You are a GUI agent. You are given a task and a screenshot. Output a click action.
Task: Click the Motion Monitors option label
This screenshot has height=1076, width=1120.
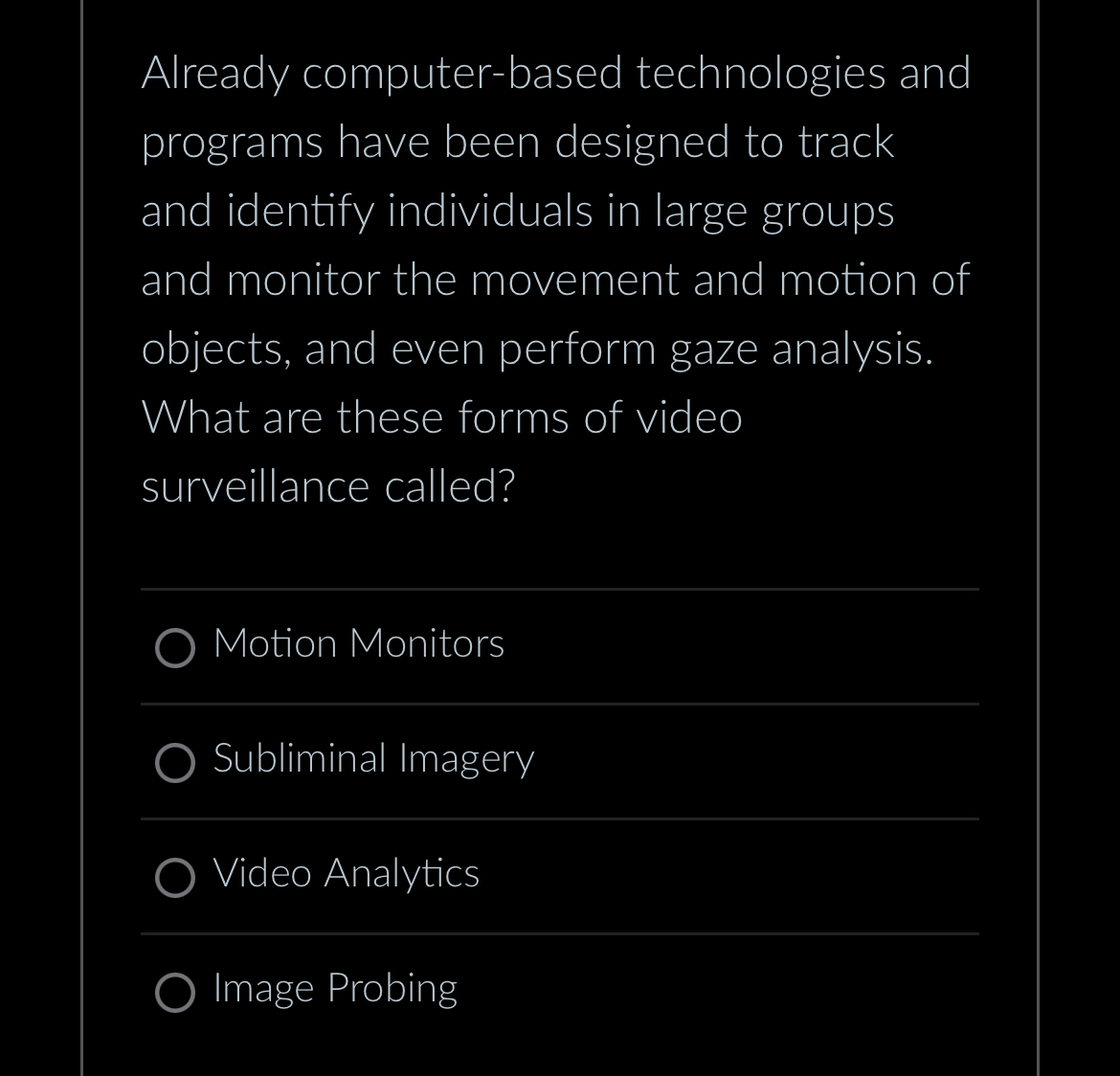[x=358, y=644]
